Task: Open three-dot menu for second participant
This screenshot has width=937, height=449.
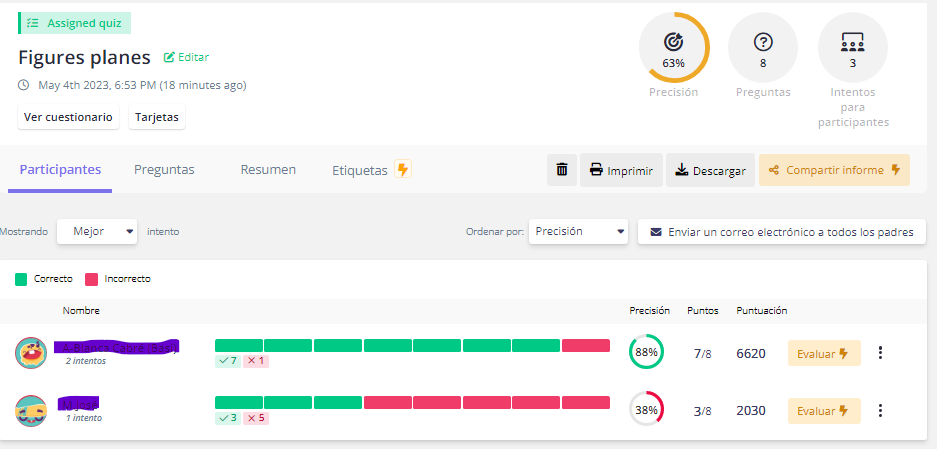Action: click(880, 410)
